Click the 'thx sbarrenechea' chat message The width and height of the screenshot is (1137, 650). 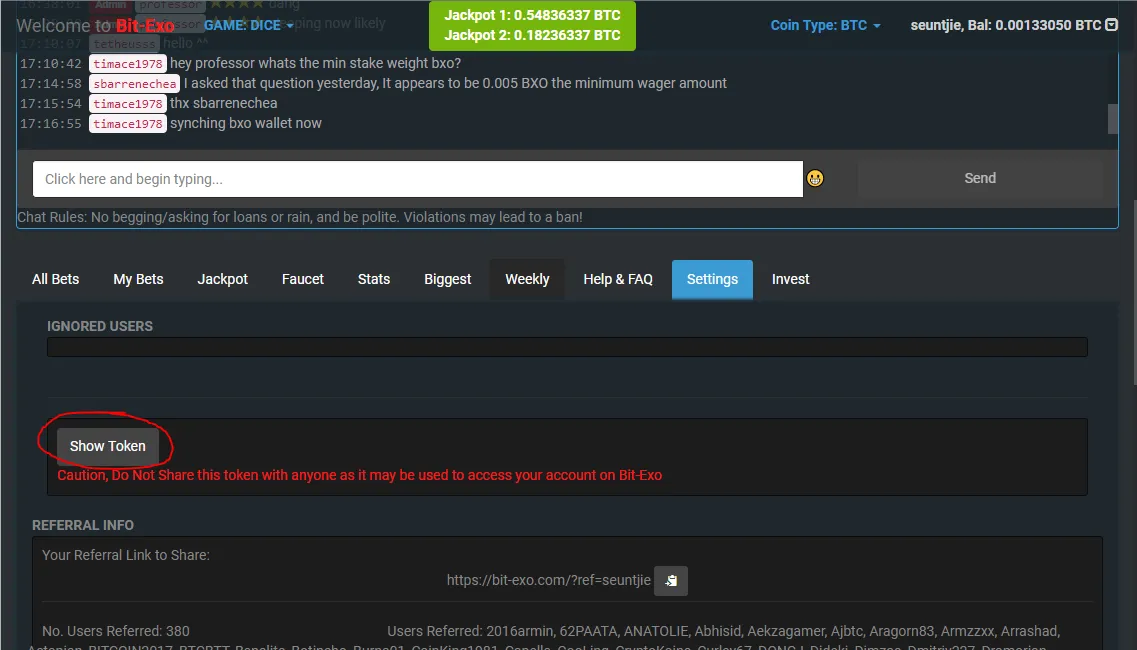click(223, 103)
